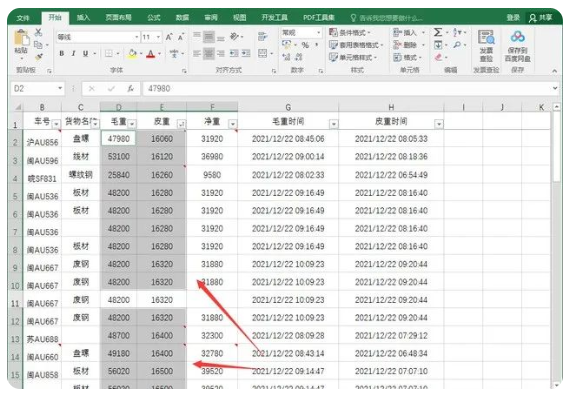Open the number format (常规) dropdown
The height and width of the screenshot is (405, 573).
tap(318, 33)
